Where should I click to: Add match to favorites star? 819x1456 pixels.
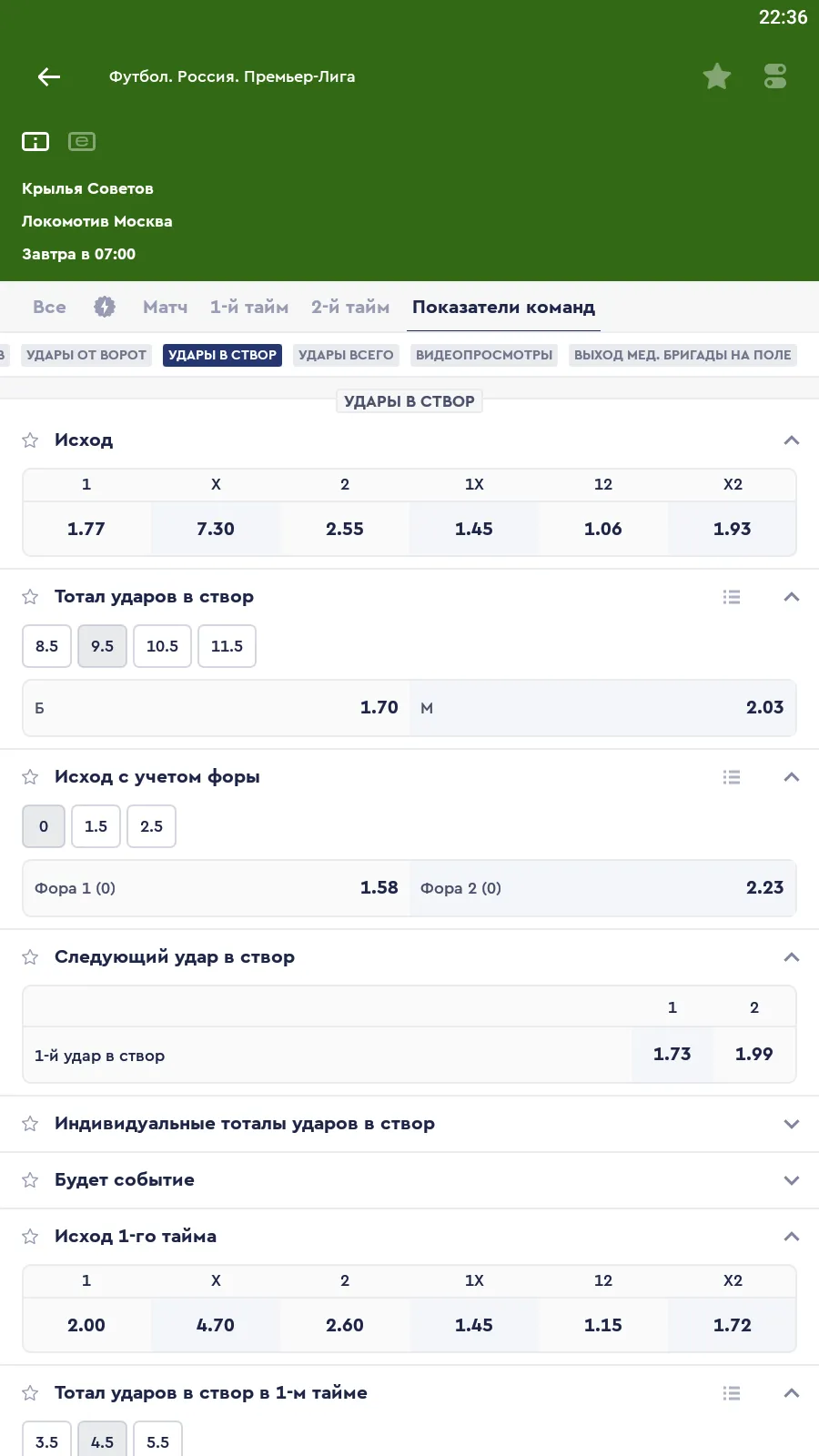click(717, 76)
